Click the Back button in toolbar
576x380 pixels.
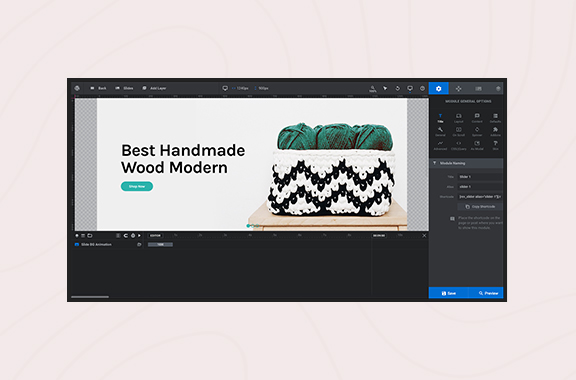coord(98,88)
